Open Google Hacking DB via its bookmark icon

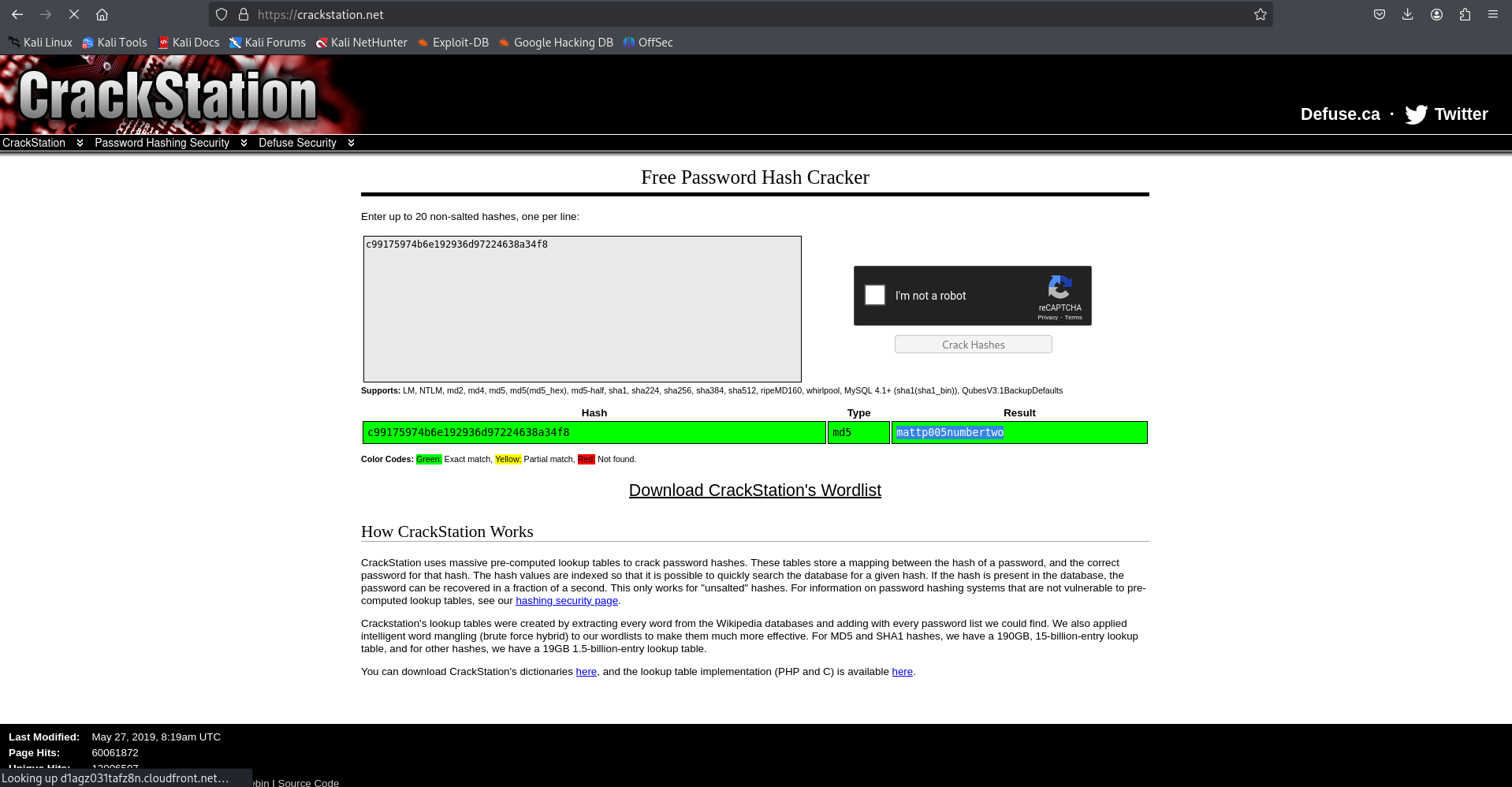504,43
